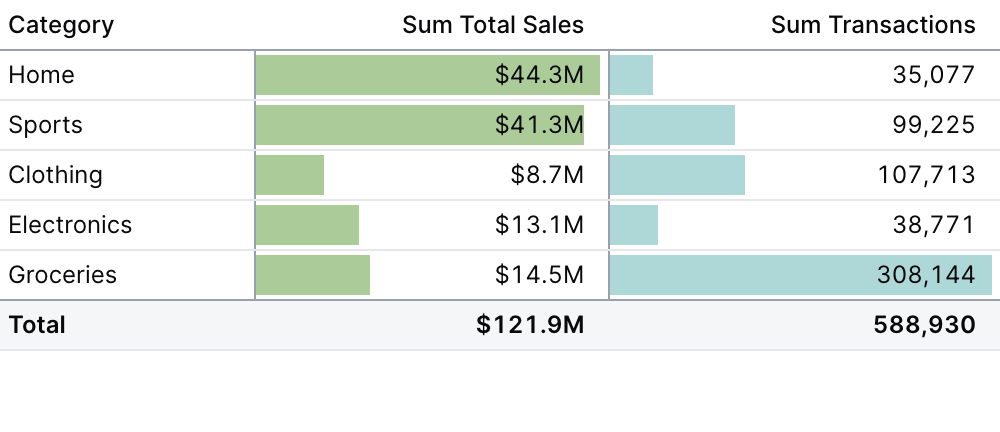Sort by Sum Total Sales header

[492, 25]
